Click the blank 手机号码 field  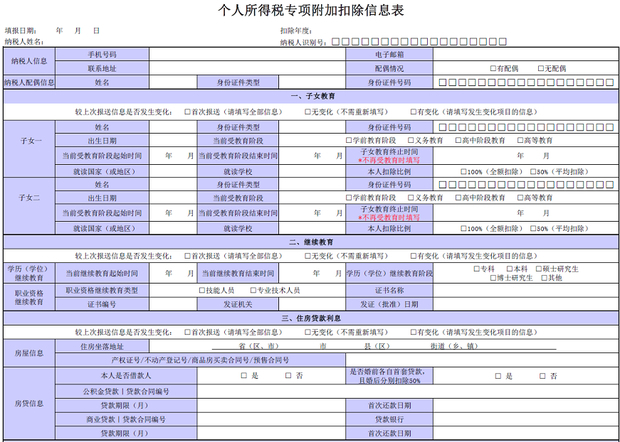pos(248,55)
